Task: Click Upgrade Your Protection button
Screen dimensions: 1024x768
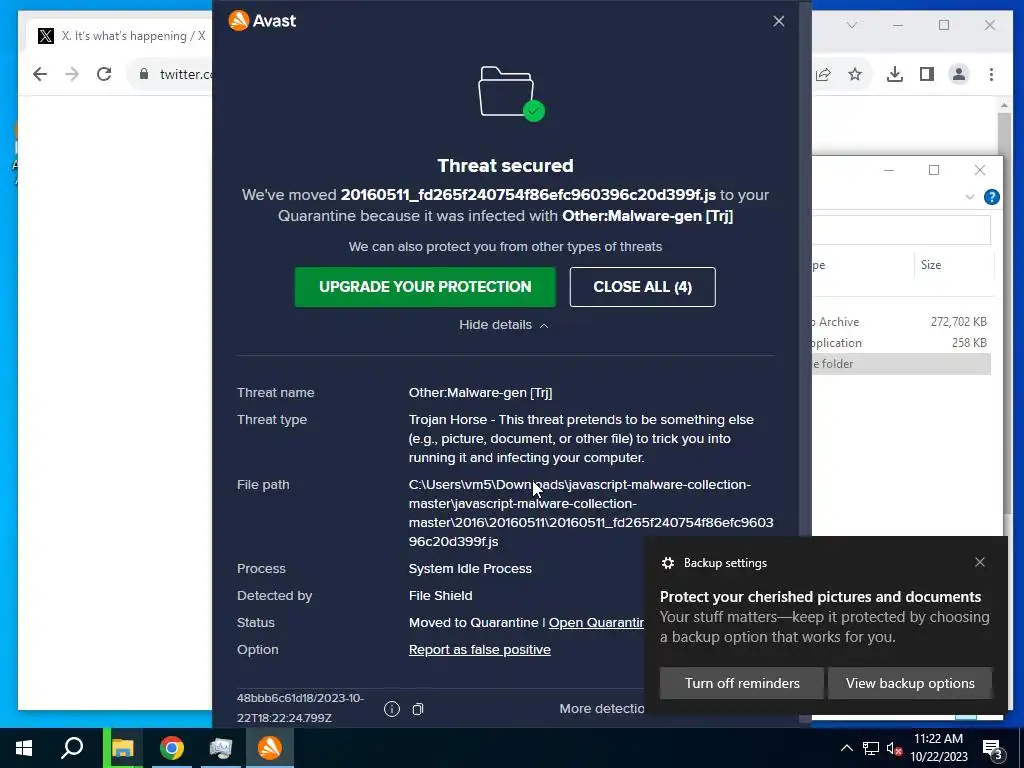Action: tap(425, 287)
